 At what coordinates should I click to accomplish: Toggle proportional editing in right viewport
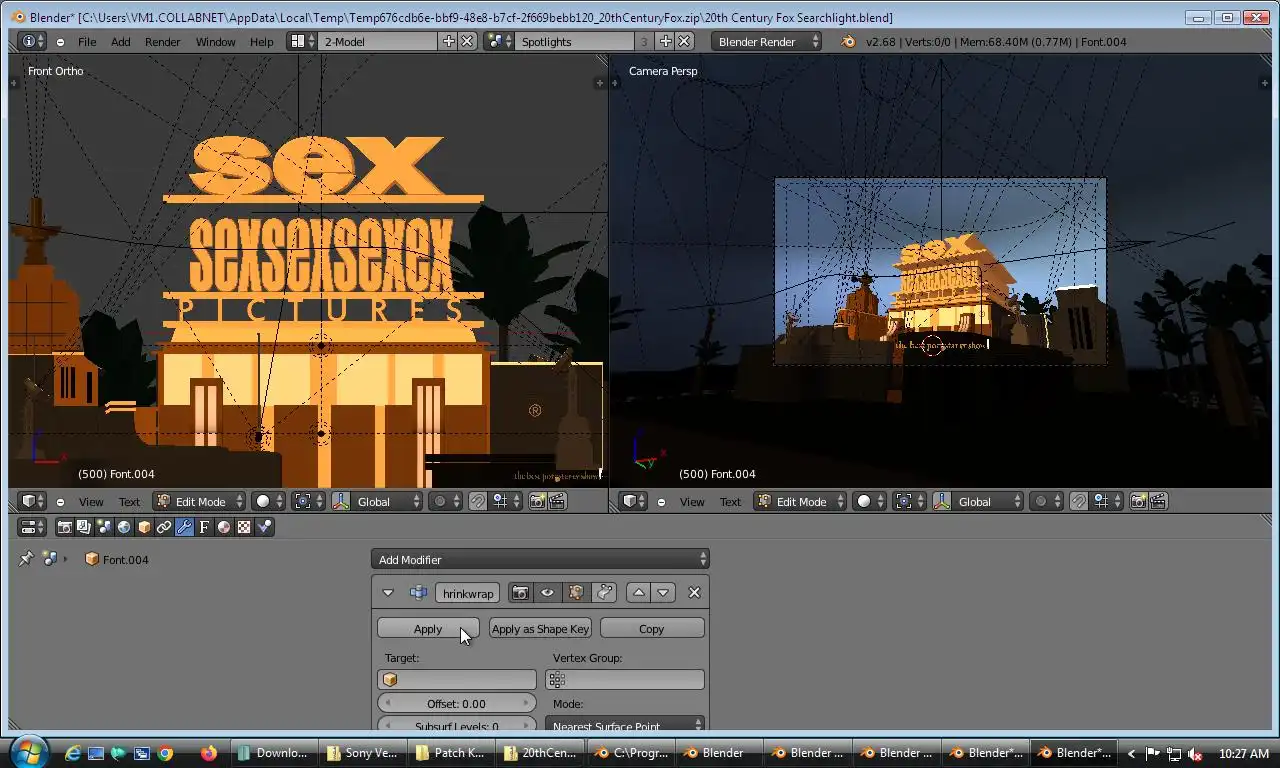[1046, 501]
